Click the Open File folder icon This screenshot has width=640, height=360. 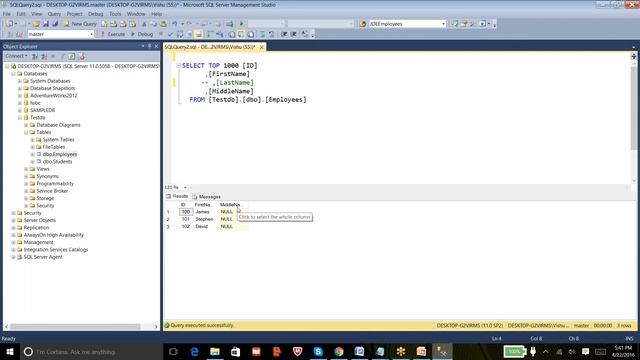[x=36, y=24]
